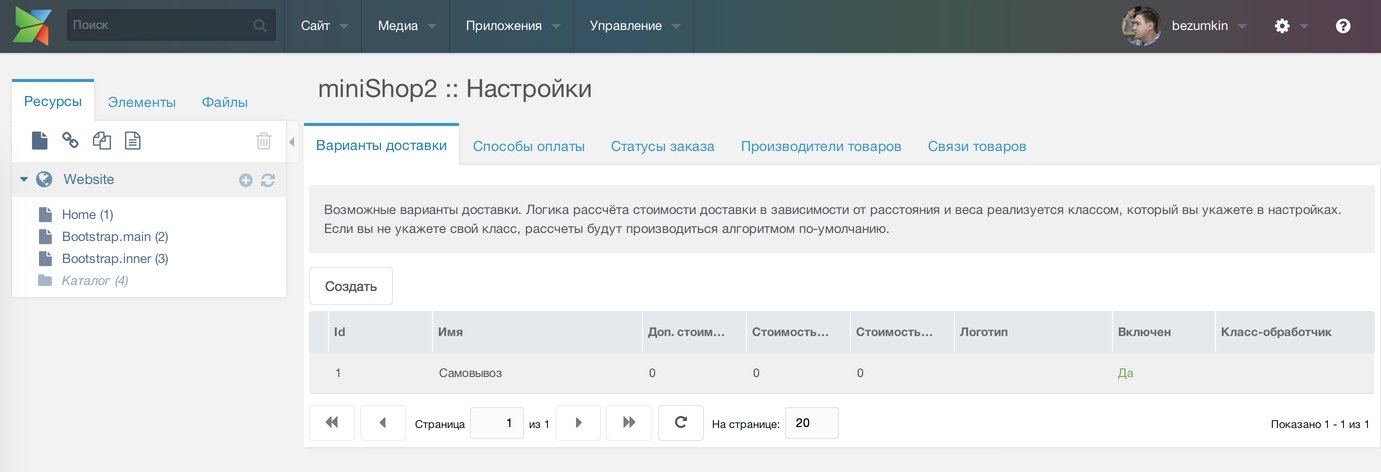Switch to Производители товаров tab
Image resolution: width=1381 pixels, height=472 pixels.
pyautogui.click(x=821, y=146)
